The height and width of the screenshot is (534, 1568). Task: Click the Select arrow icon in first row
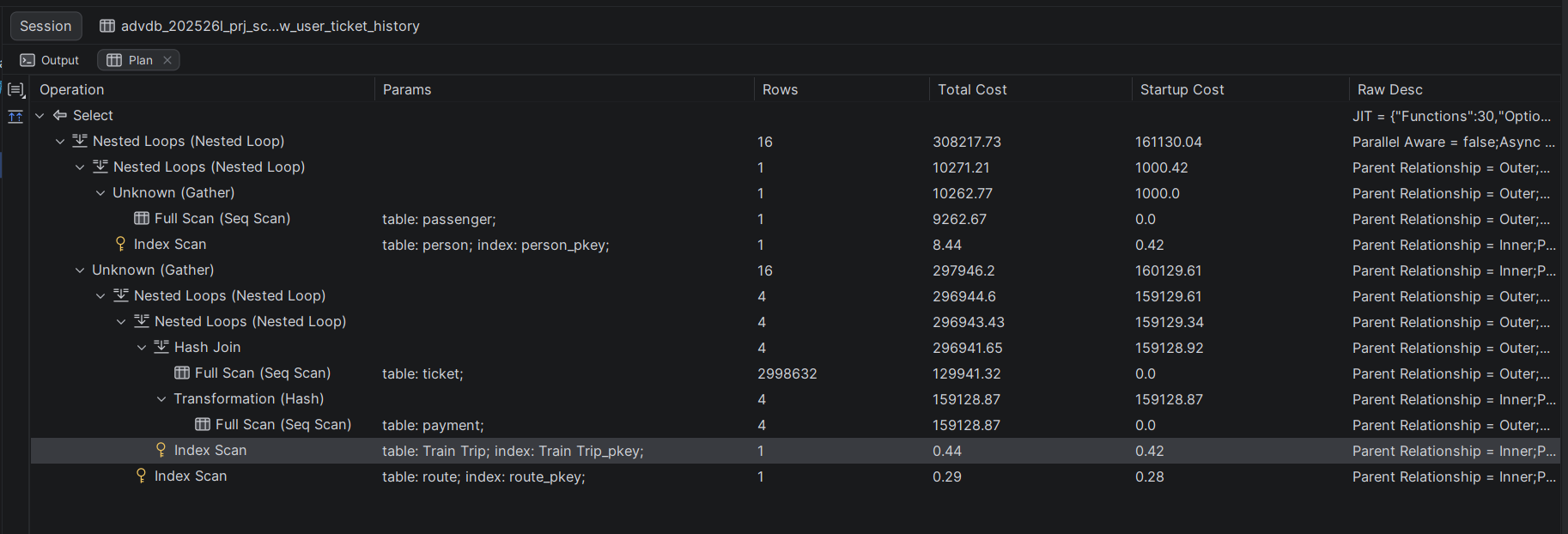point(60,115)
